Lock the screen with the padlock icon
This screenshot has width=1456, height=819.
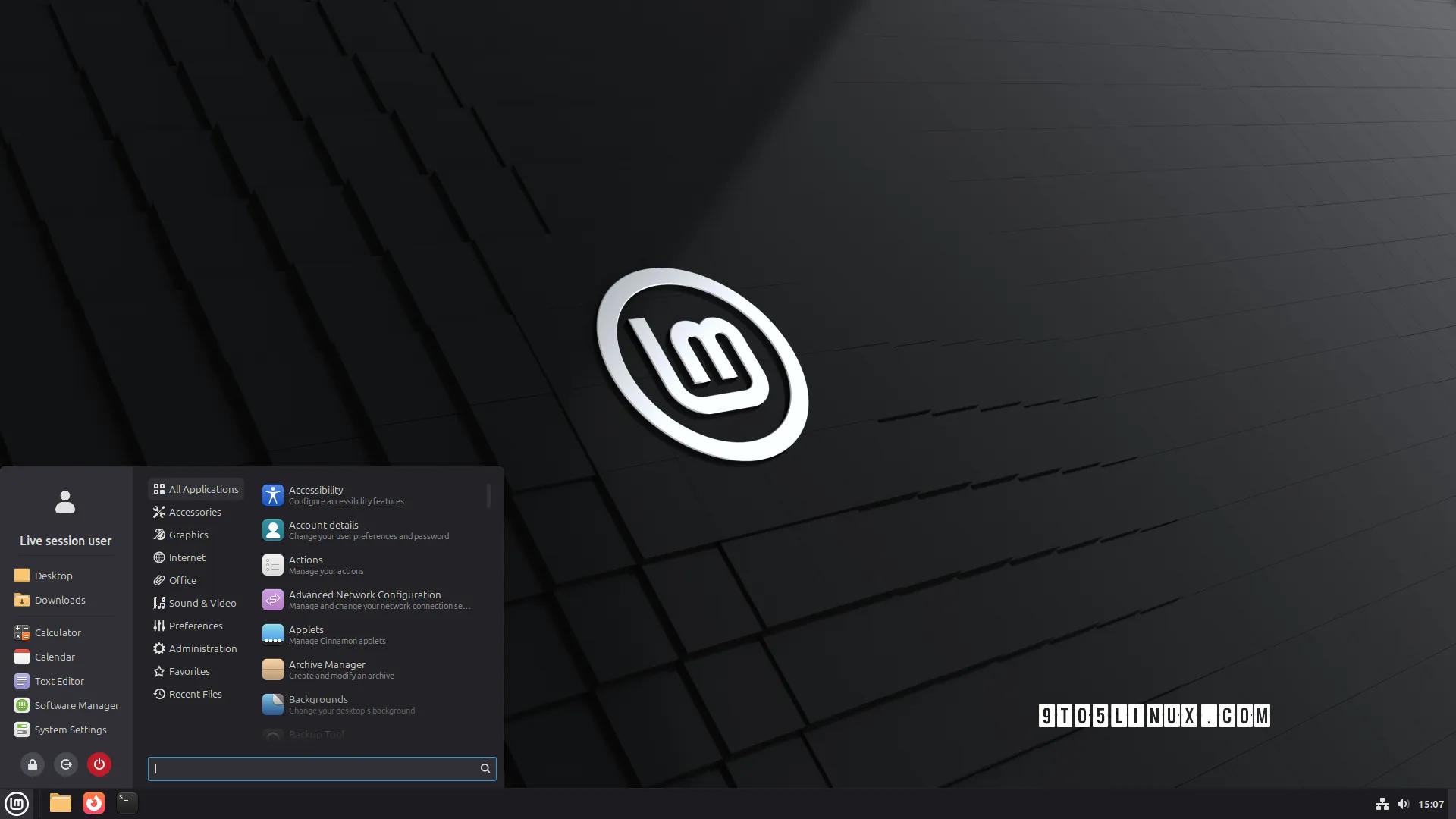point(33,764)
